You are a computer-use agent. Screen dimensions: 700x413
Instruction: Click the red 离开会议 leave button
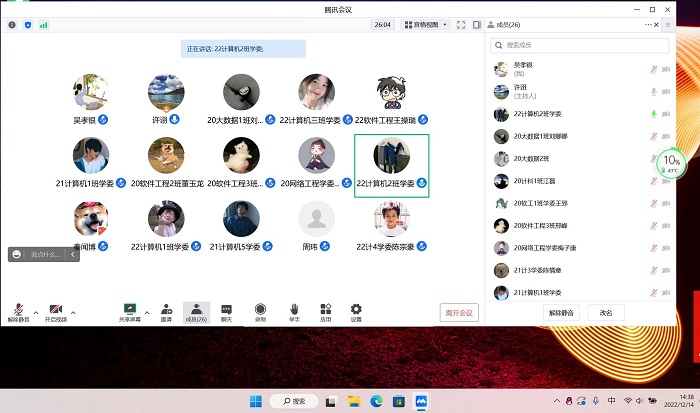[459, 312]
